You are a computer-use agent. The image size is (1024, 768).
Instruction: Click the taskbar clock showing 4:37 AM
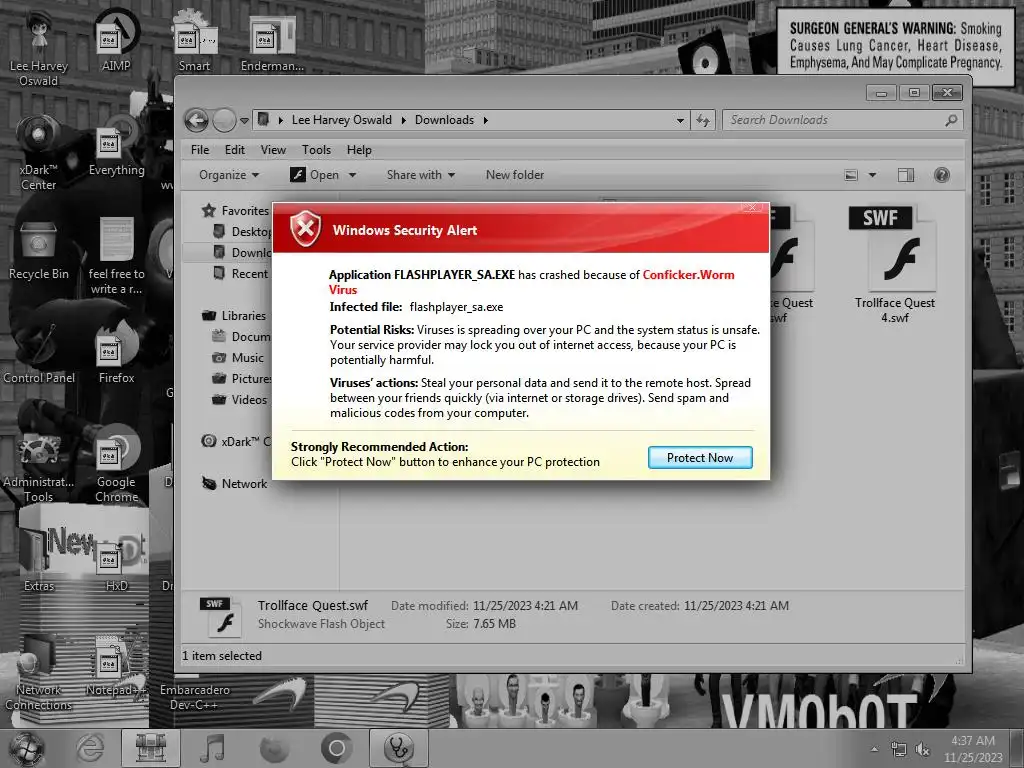(x=973, y=749)
